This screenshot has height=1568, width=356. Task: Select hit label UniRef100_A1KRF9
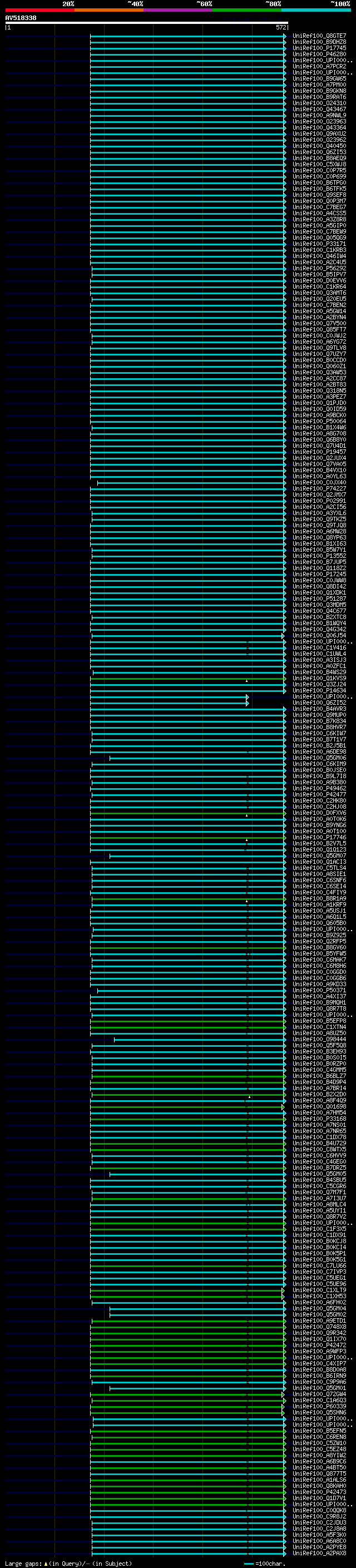point(319,904)
